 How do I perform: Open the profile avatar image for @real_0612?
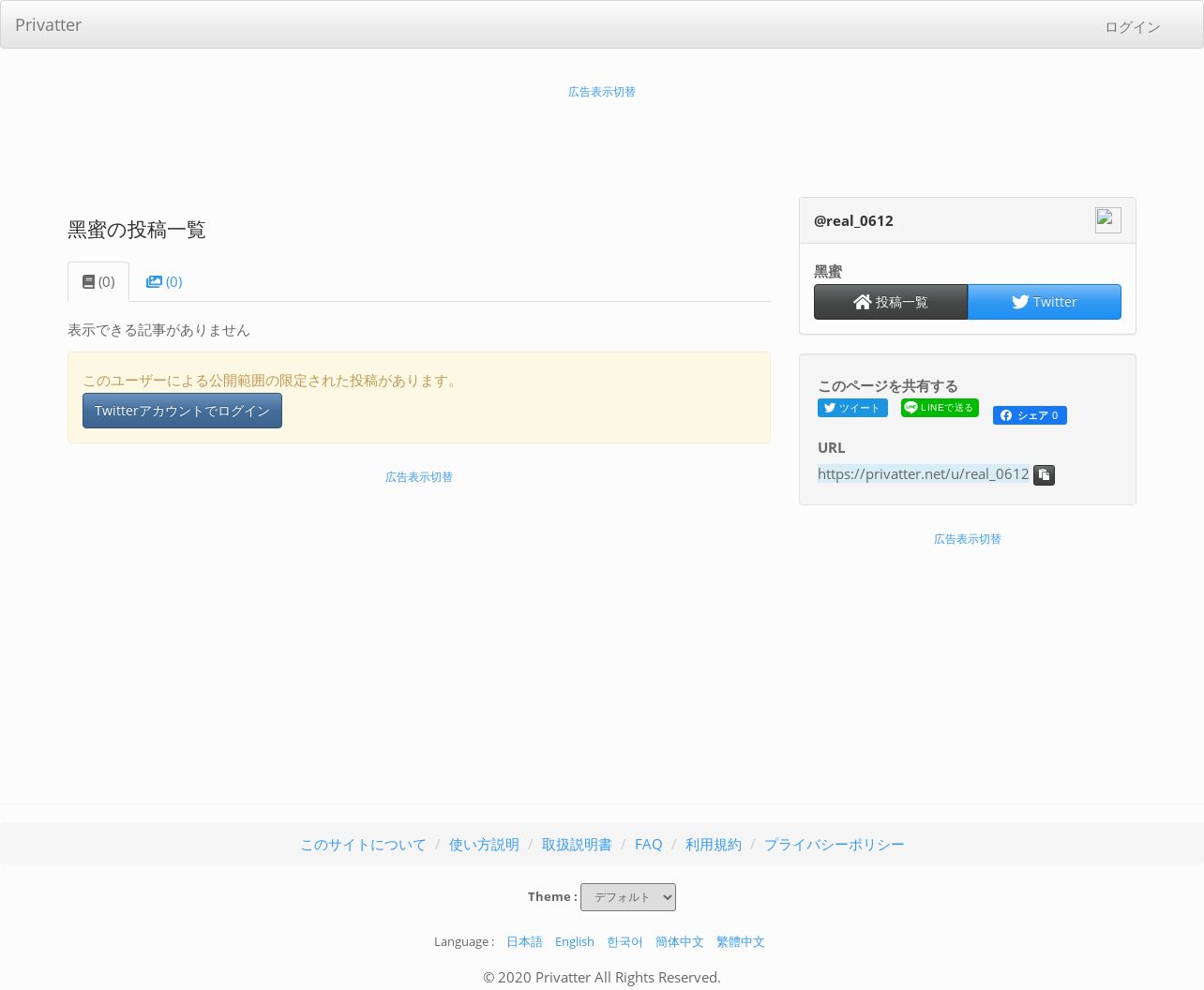click(1107, 220)
